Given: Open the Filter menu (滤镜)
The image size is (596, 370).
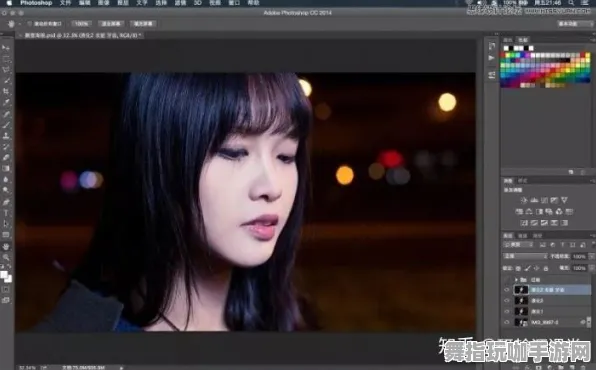Looking at the screenshot, I should [x=180, y=3].
